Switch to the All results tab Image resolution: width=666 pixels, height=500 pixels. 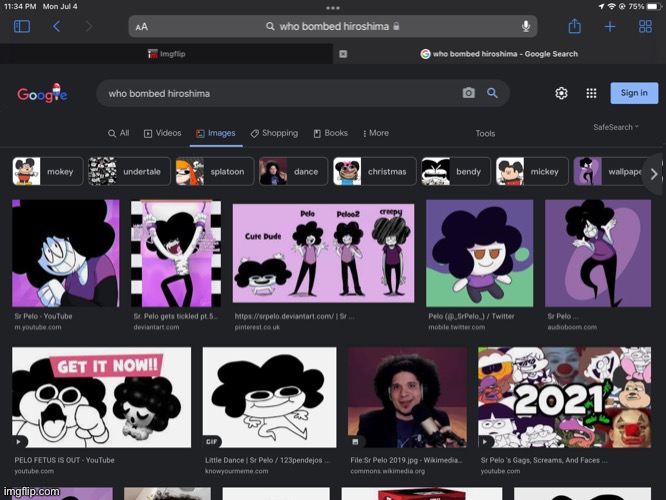[x=119, y=133]
